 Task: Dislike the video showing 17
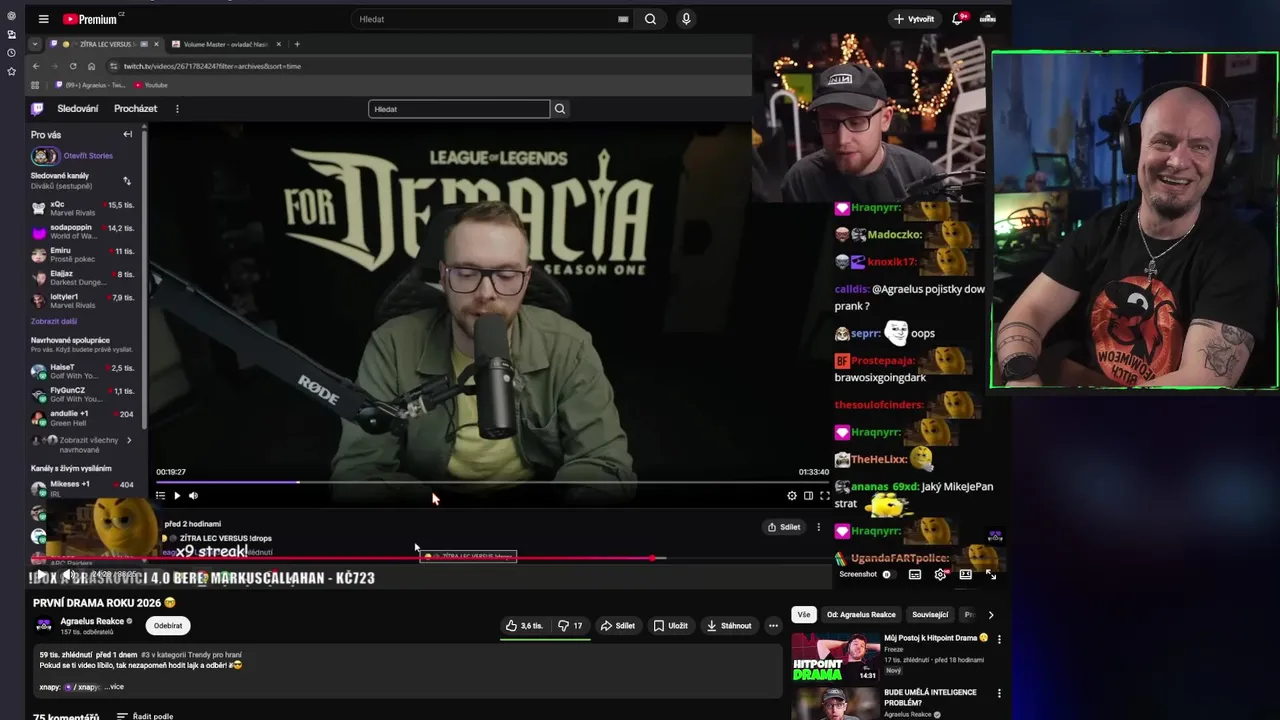570,626
